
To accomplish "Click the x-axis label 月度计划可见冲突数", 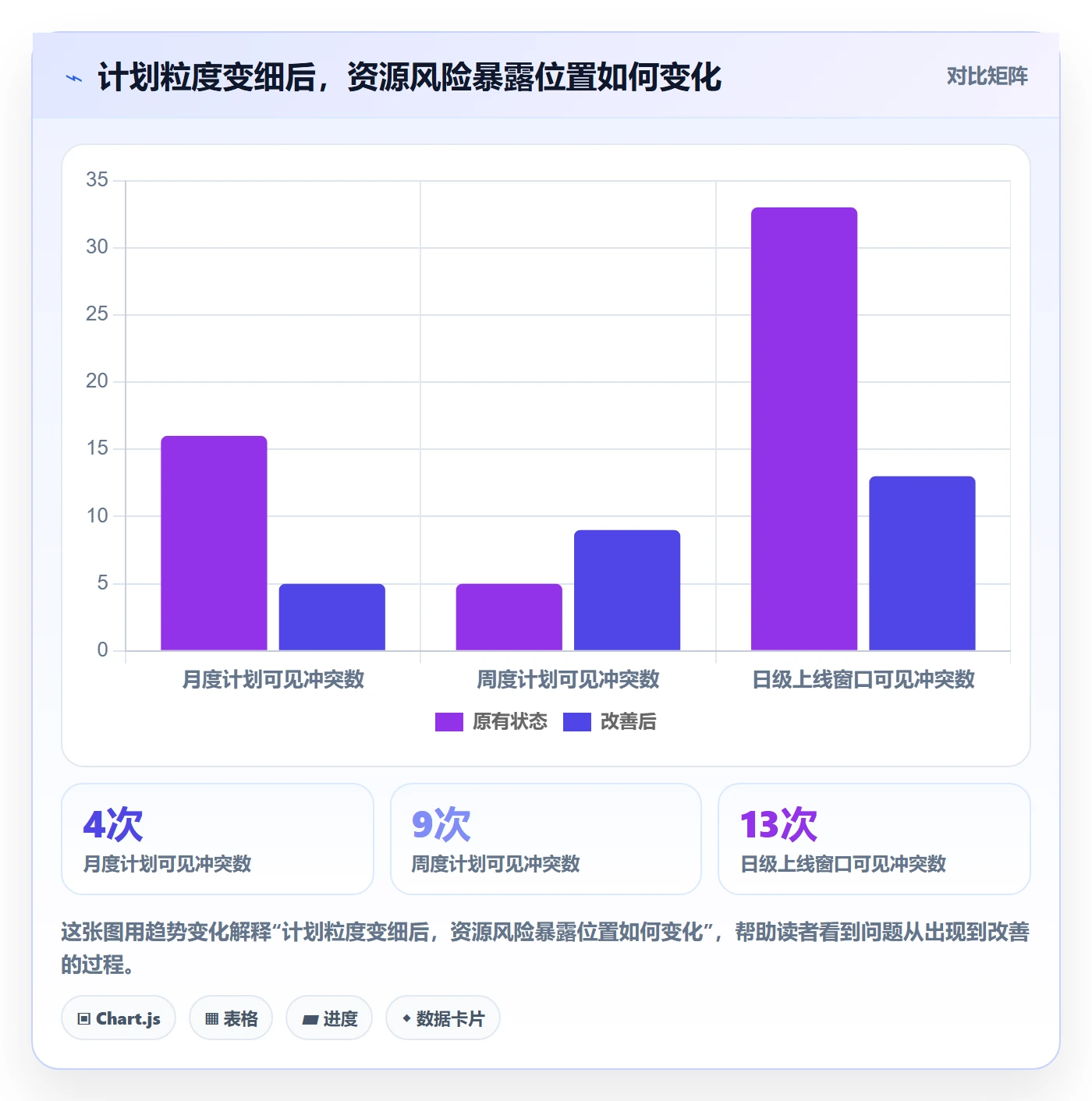I will [x=273, y=680].
